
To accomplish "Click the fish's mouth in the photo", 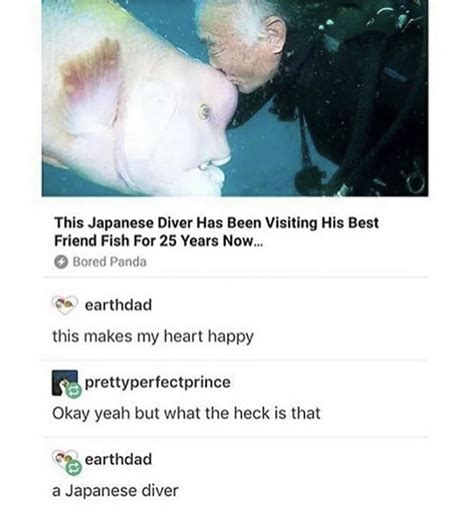I will click(213, 167).
